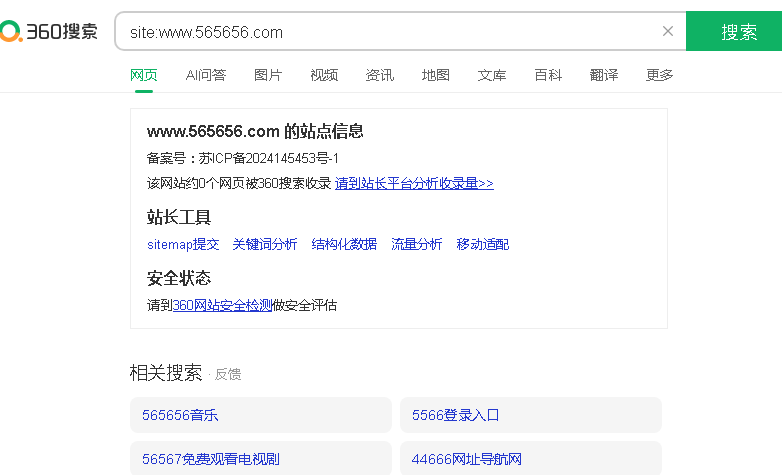Go to the 资讯 tab
Viewport: 782px width, 475px height.
pyautogui.click(x=380, y=75)
